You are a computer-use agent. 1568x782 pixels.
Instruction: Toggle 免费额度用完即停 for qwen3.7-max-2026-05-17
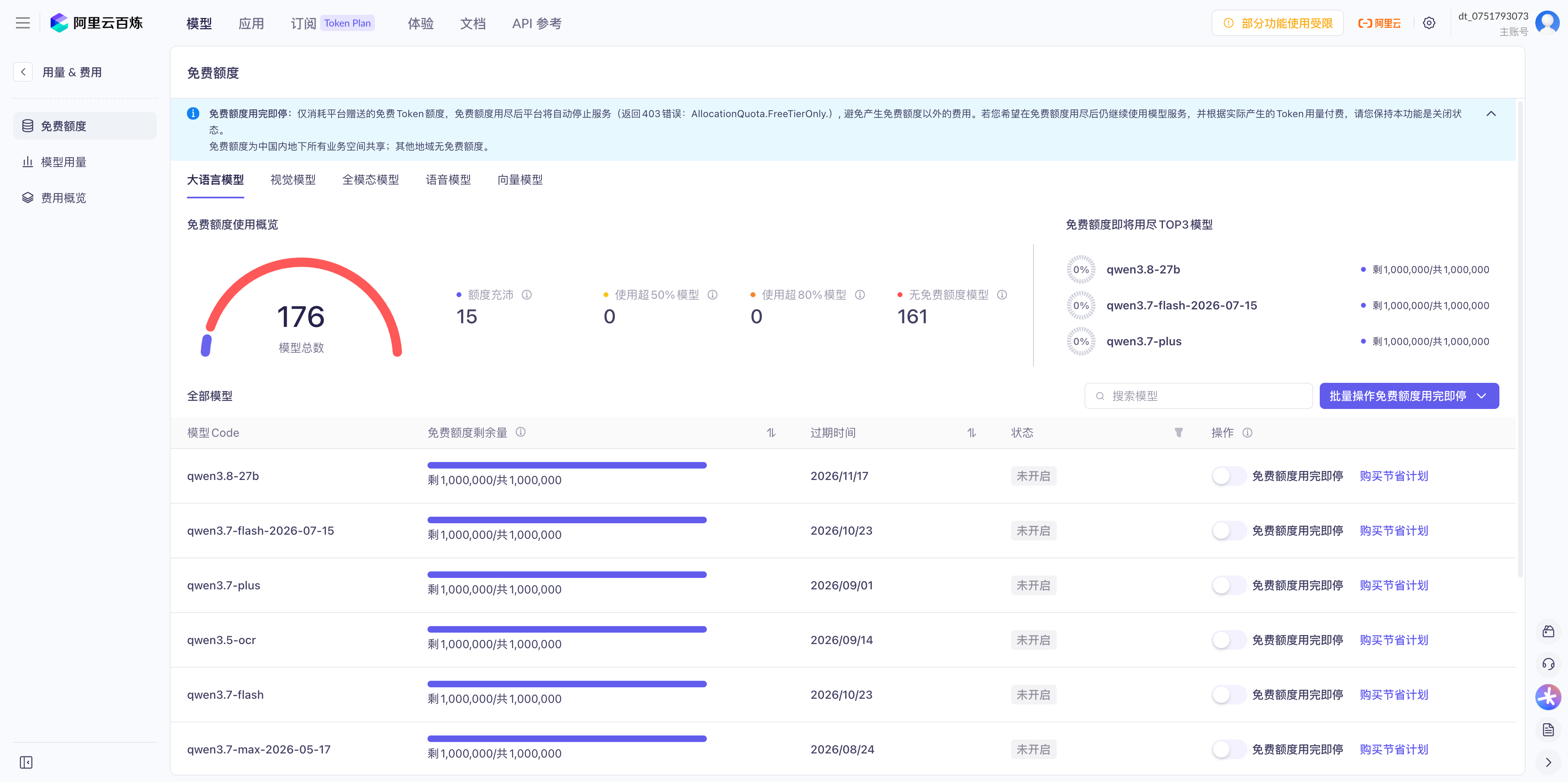(1228, 750)
